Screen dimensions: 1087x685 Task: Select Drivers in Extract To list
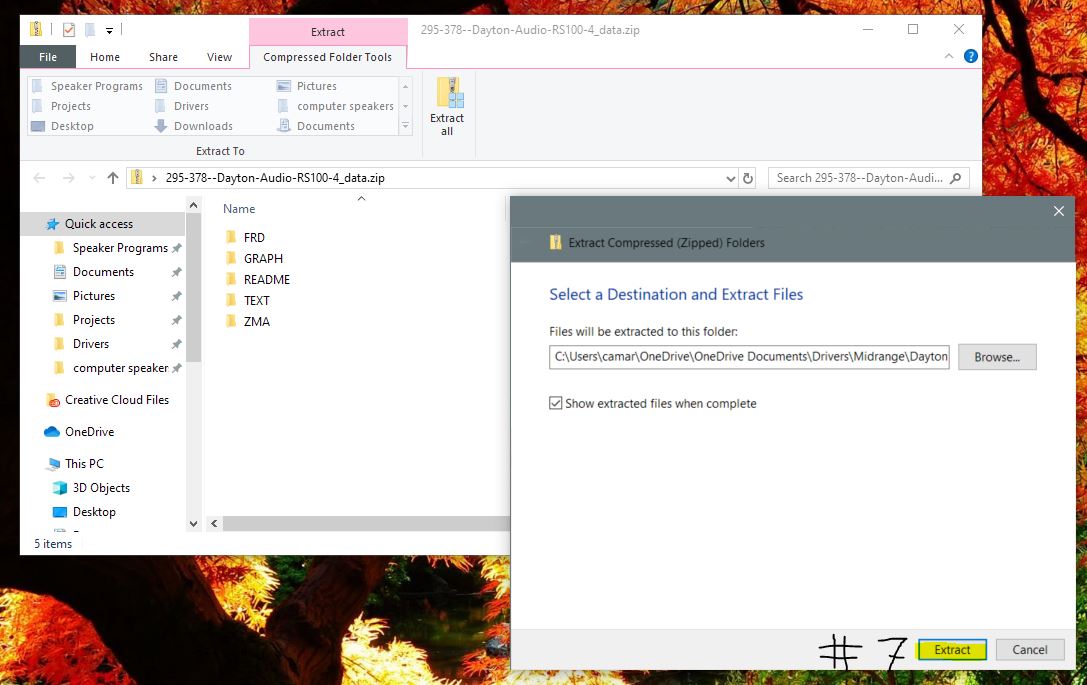coord(182,106)
